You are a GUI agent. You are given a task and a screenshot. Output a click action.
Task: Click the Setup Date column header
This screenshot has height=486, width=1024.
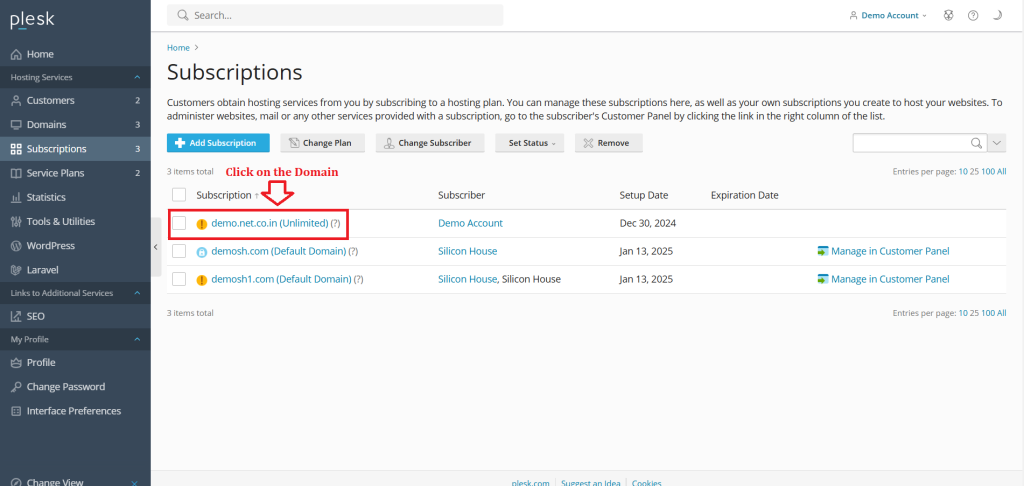[644, 195]
